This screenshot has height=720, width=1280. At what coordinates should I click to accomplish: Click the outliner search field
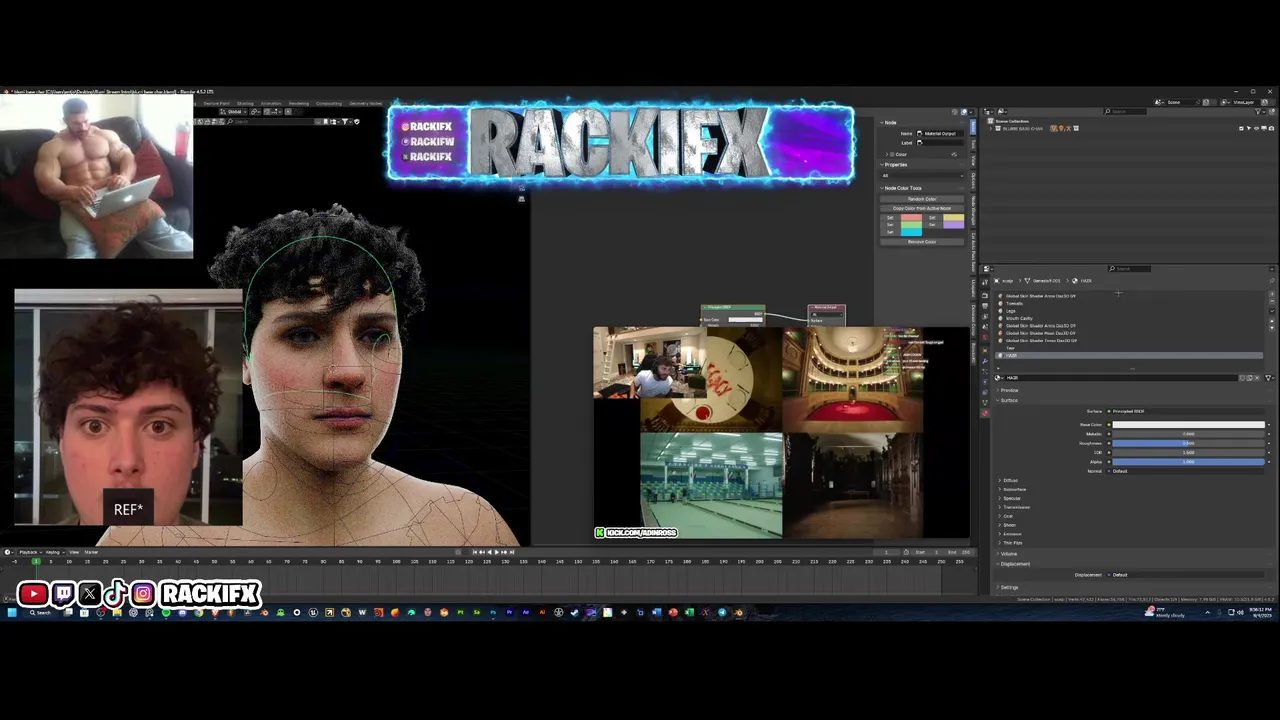1126,111
